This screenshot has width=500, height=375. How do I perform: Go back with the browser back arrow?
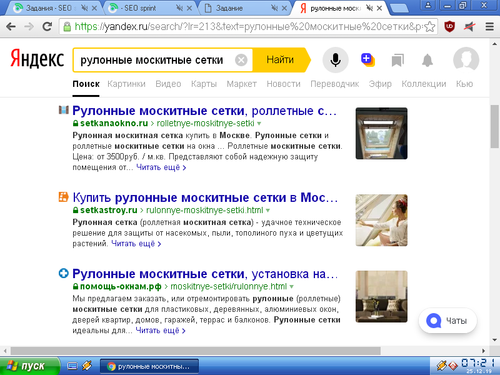tap(11, 26)
